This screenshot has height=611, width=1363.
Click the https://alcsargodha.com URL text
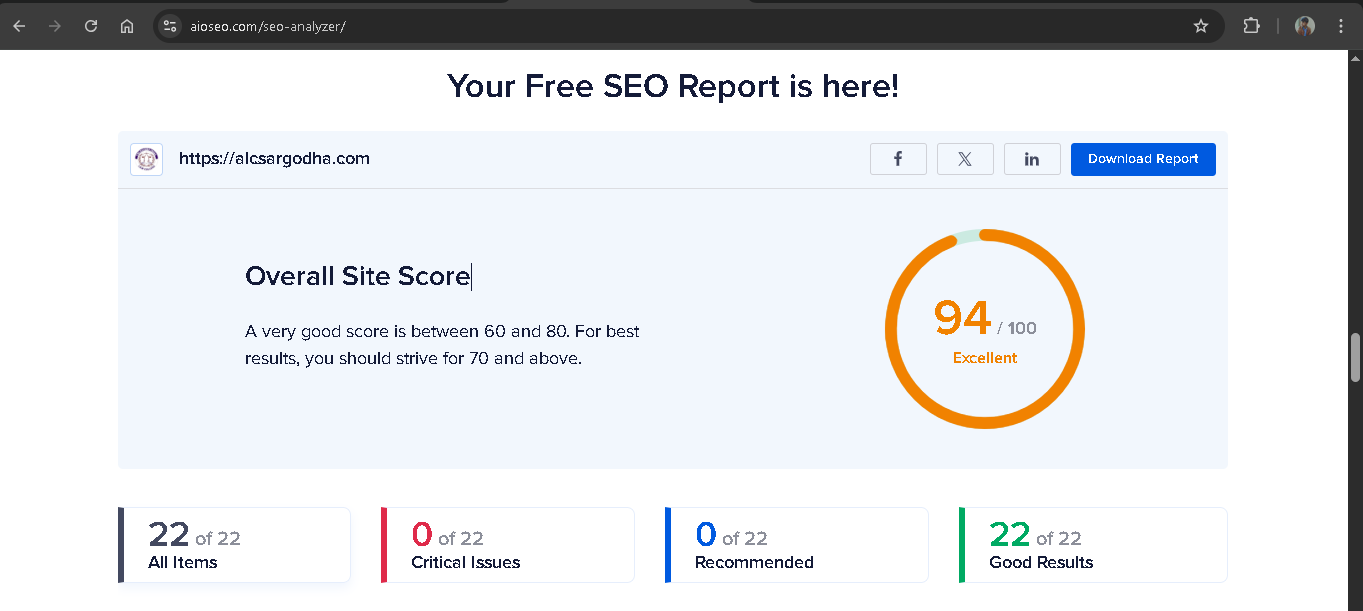[x=274, y=158]
